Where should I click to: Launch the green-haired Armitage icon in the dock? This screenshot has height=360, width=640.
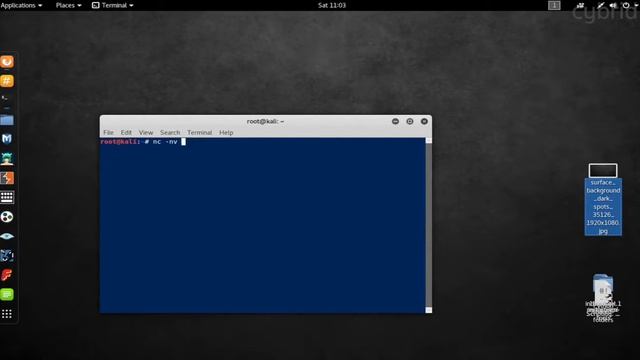click(7, 158)
